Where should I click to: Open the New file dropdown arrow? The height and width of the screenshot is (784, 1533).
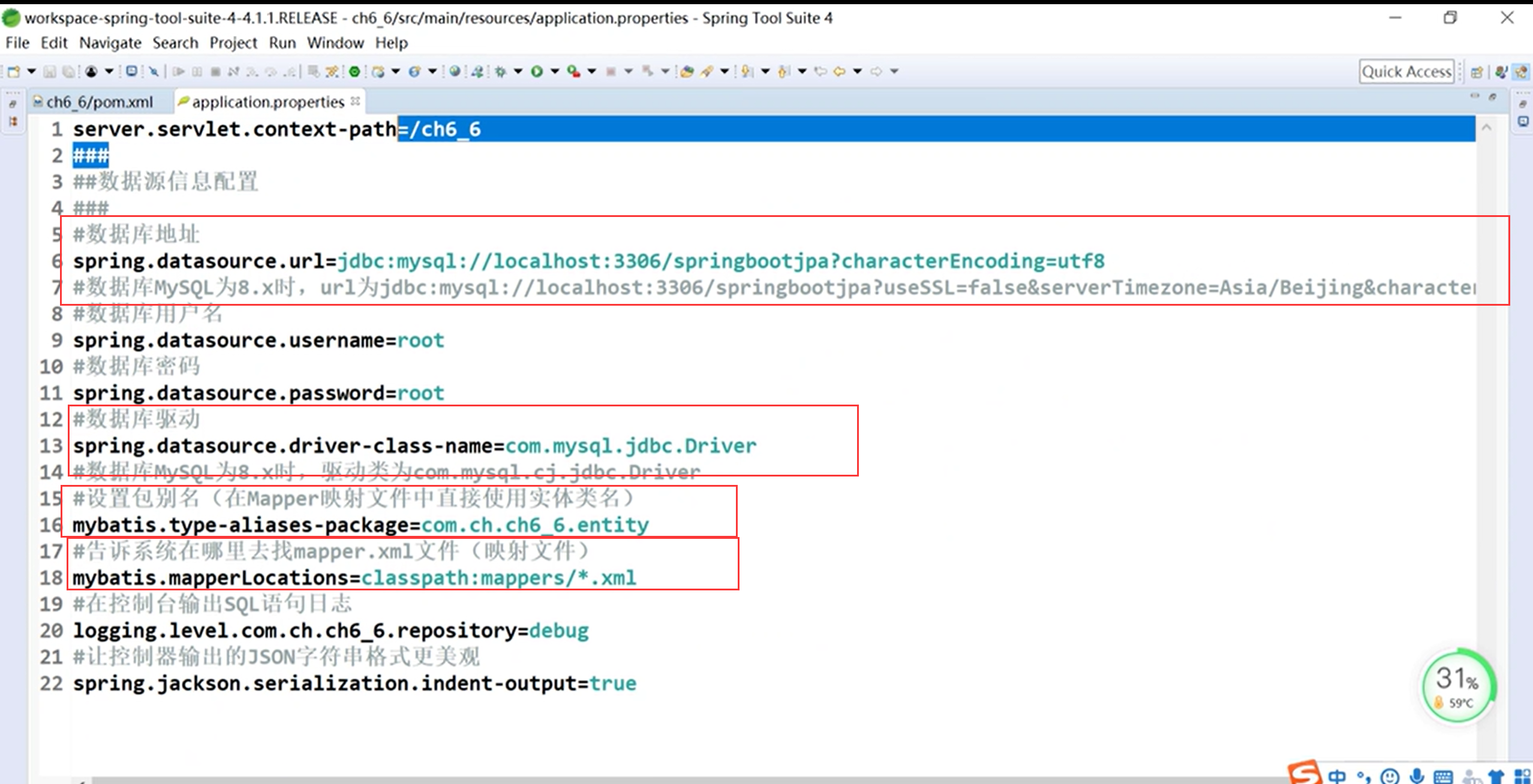31,71
